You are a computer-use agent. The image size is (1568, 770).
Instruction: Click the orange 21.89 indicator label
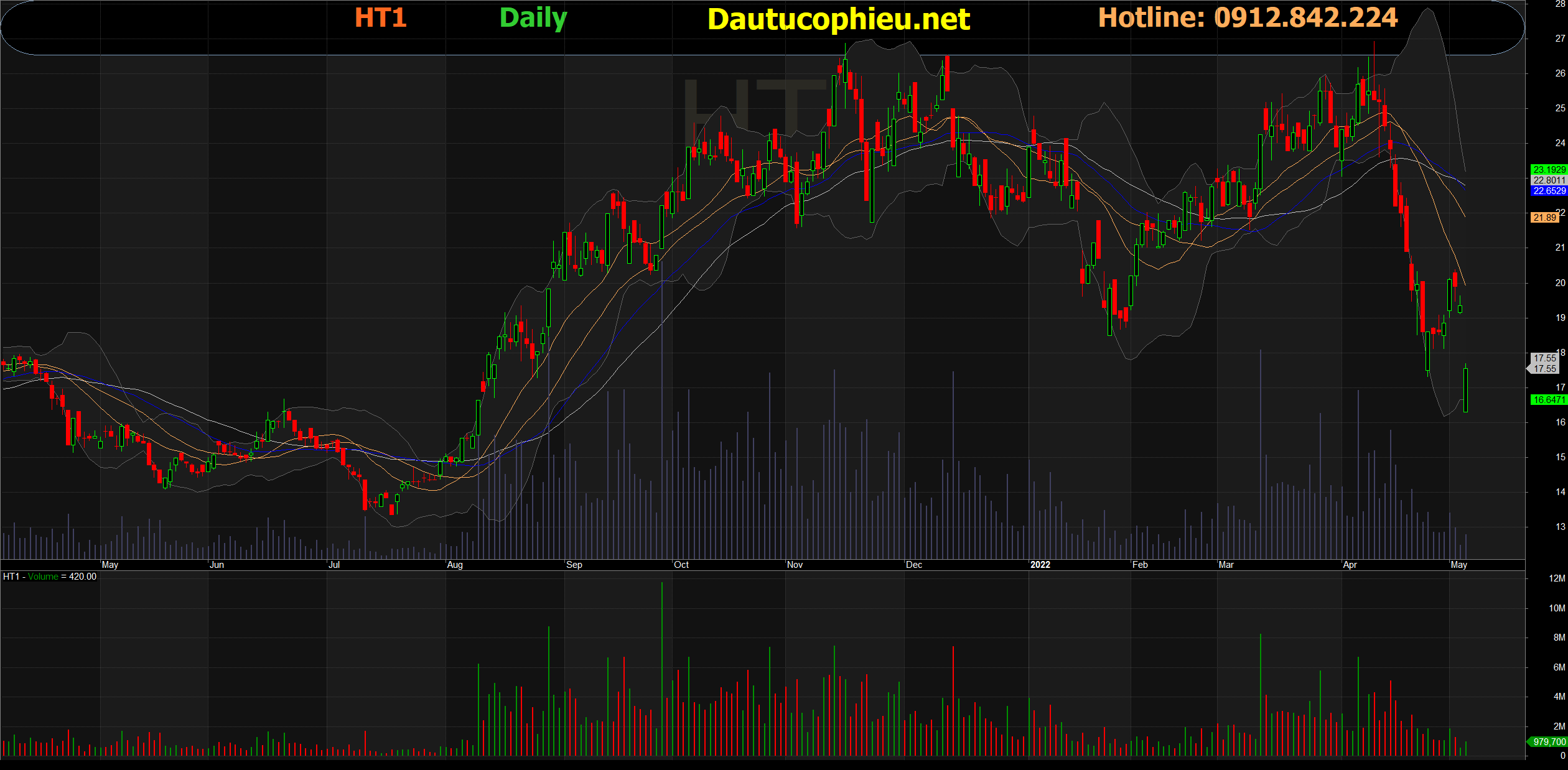(1544, 218)
